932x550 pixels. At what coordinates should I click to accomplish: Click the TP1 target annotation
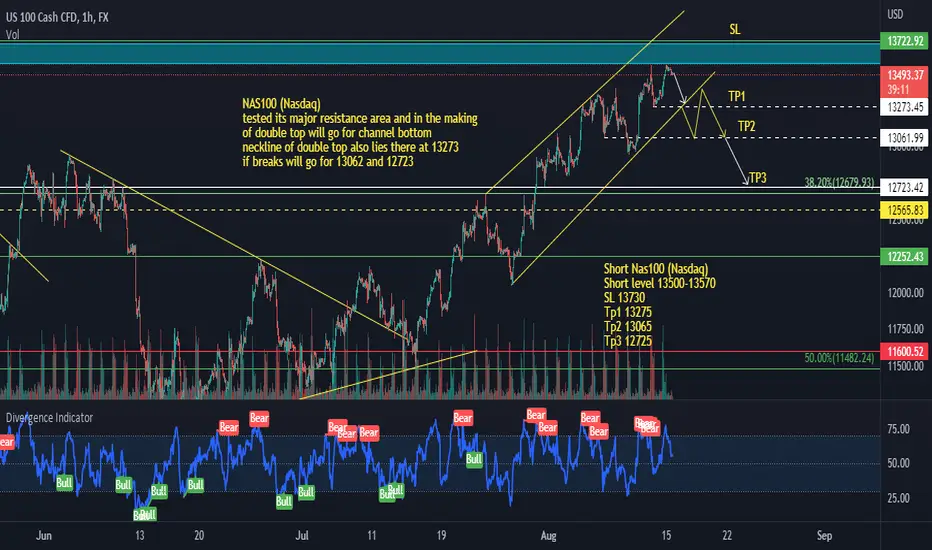[x=736, y=96]
